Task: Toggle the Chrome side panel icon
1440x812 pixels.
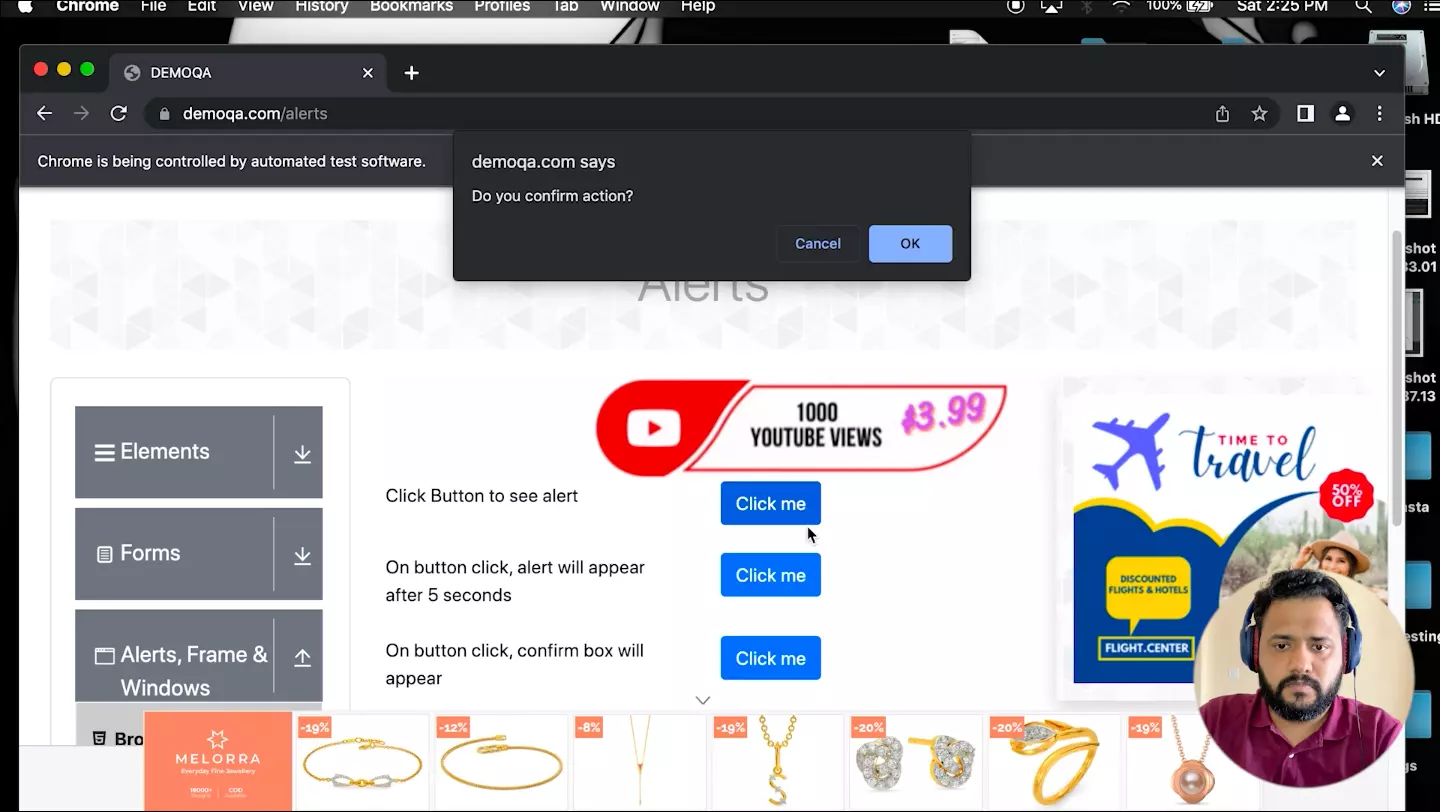Action: [1305, 114]
